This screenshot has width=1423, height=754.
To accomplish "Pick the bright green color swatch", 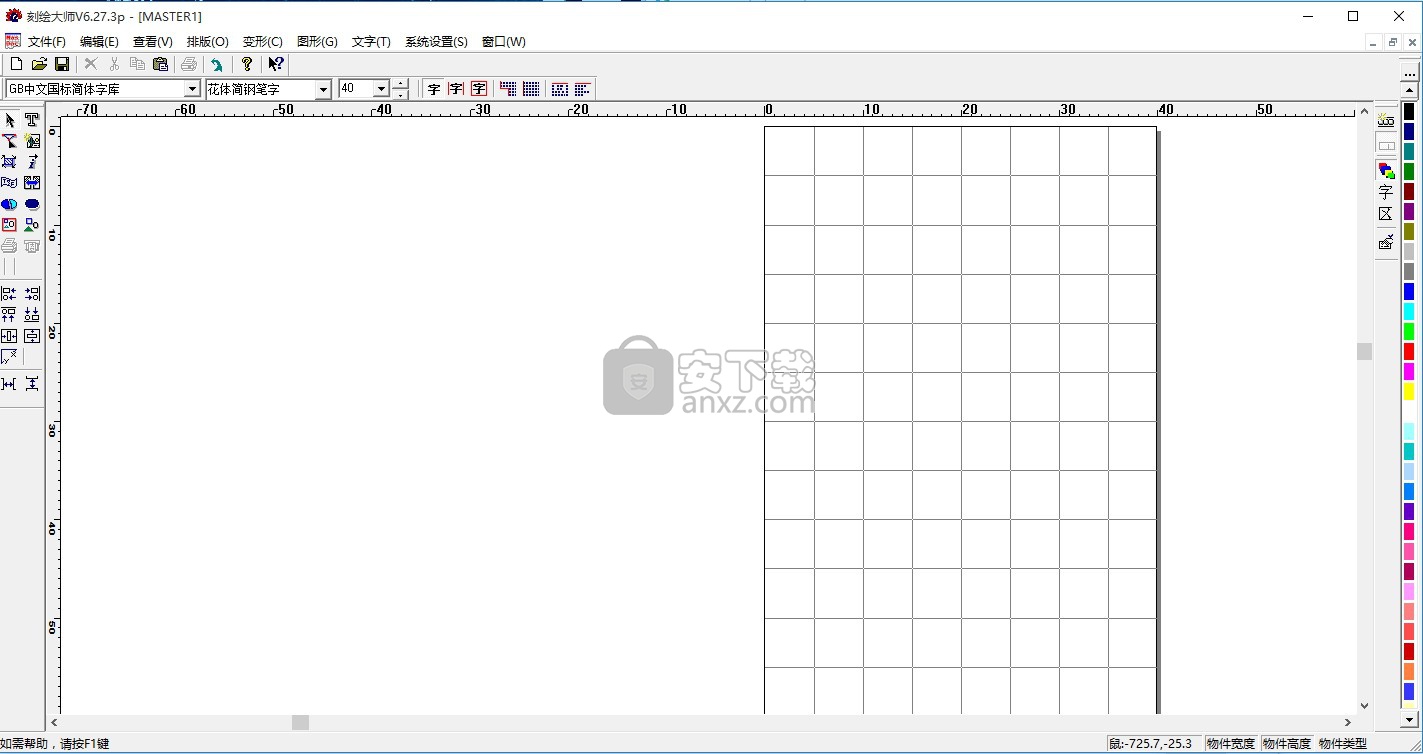I will coord(1409,331).
